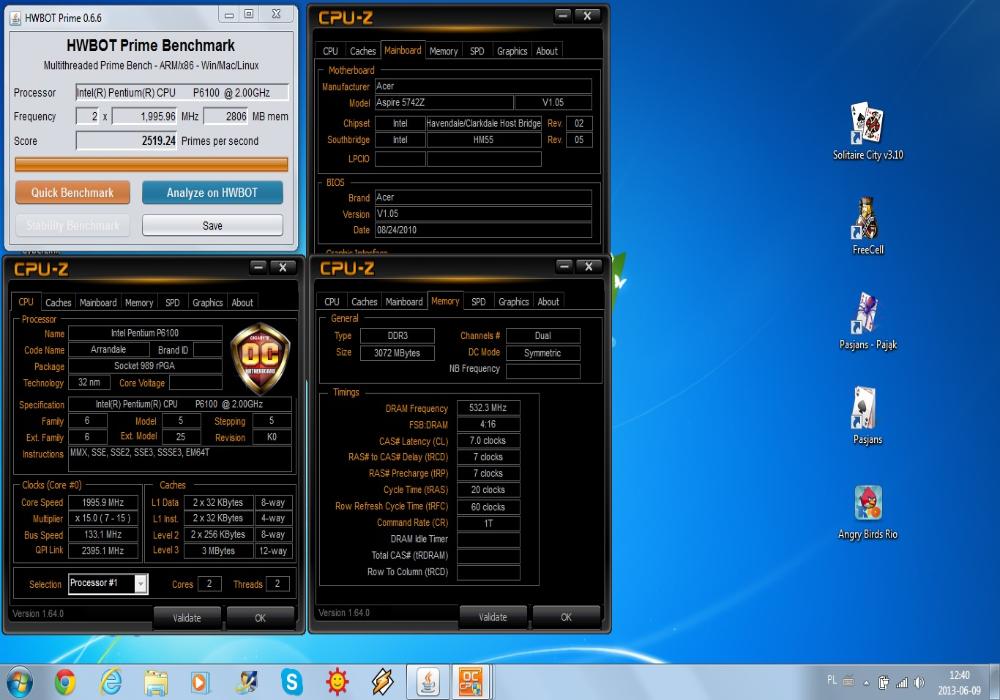Switch to SPD tab in Mainboard window
The width and height of the screenshot is (1000, 700).
point(477,51)
